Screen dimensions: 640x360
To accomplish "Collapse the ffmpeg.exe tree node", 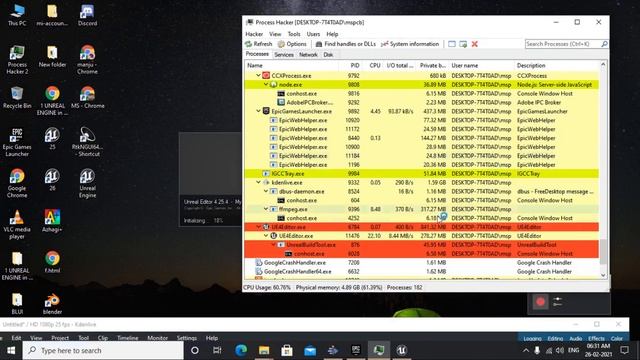I will (266, 209).
